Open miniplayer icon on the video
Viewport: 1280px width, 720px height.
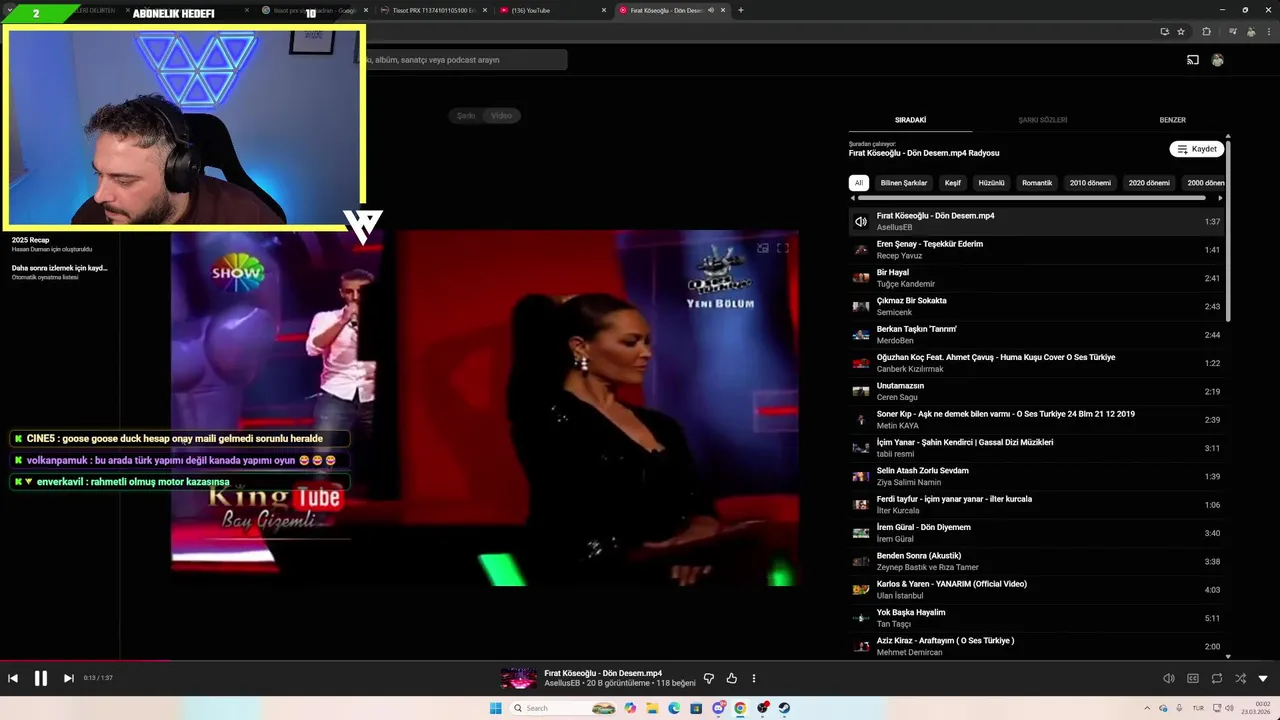762,248
